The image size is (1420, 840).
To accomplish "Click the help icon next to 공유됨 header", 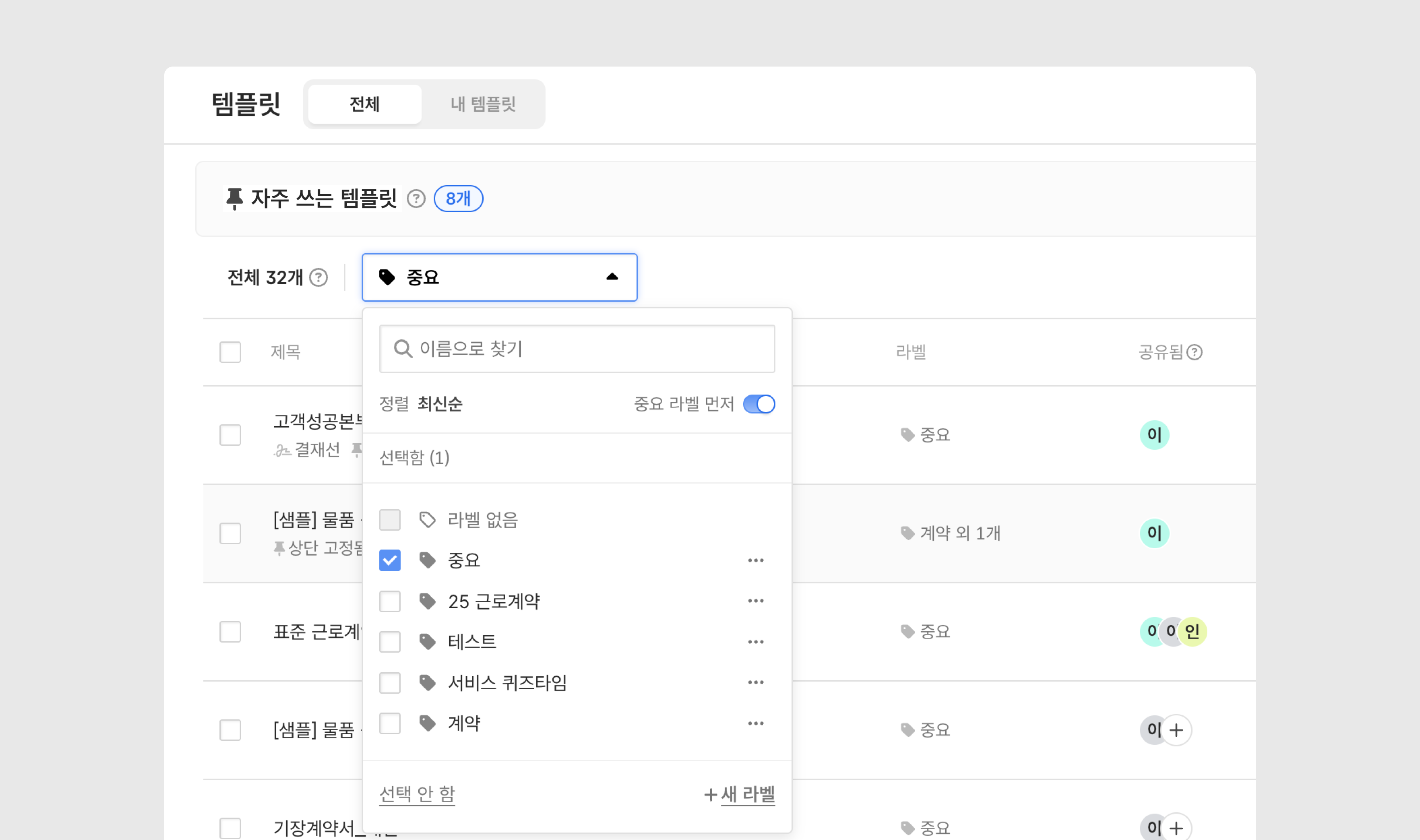I will tap(1194, 352).
